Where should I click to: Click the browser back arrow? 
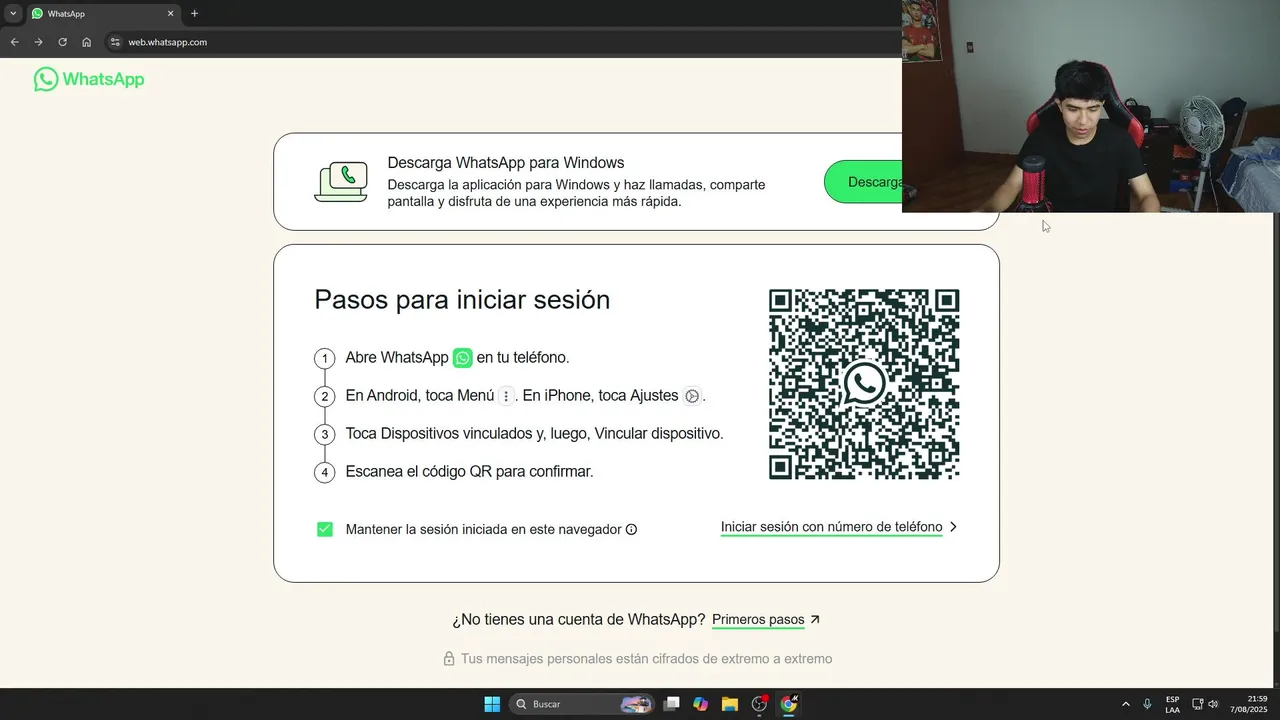tap(14, 42)
